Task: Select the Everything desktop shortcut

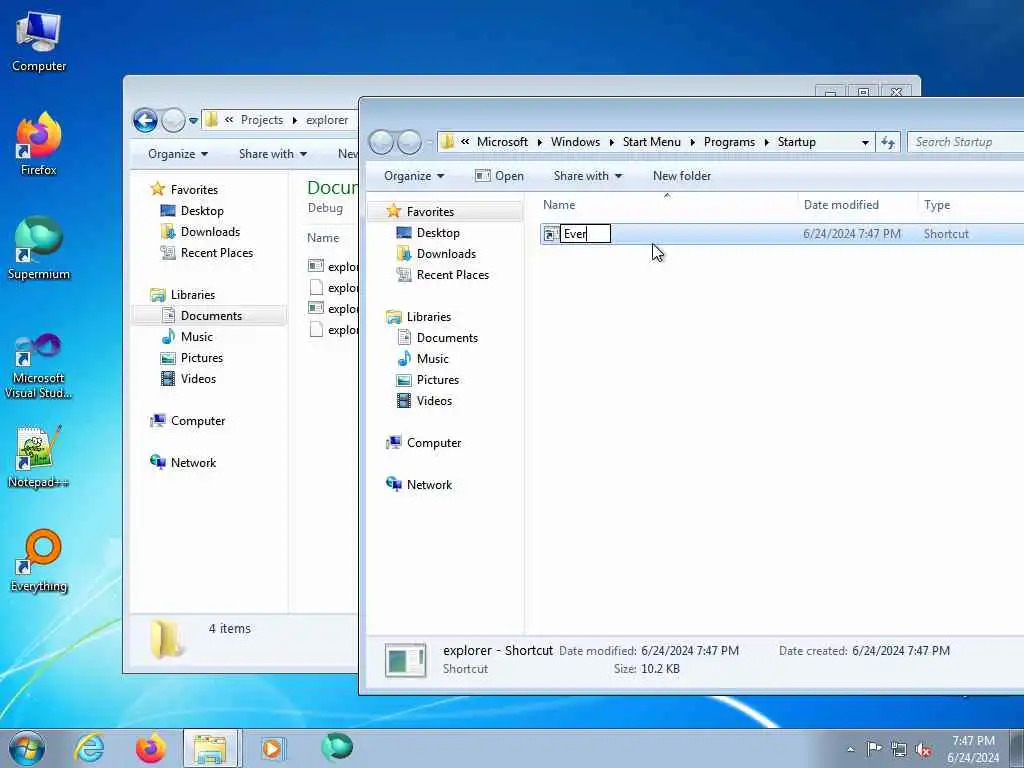Action: pos(39,560)
